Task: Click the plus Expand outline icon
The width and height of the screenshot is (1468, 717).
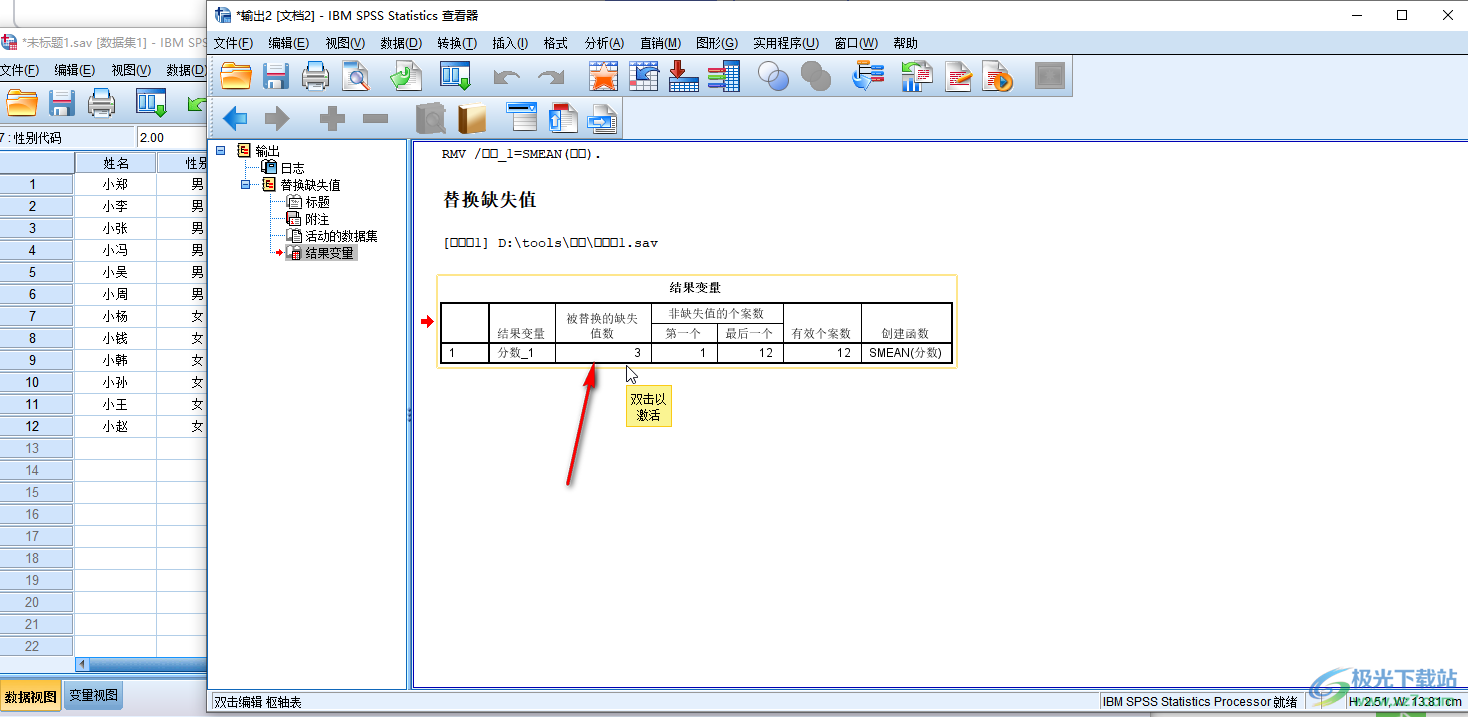Action: click(332, 119)
